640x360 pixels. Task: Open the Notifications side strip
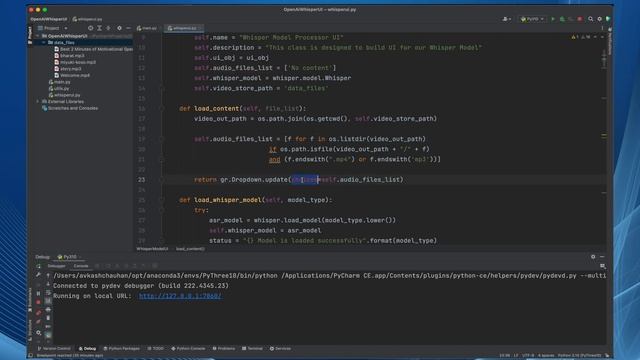click(610, 41)
